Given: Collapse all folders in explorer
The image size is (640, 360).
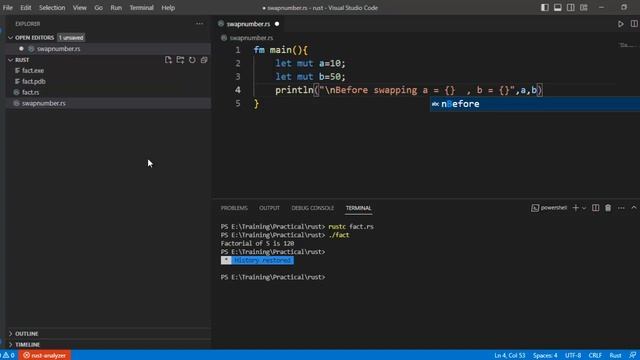Looking at the screenshot, I should point(204,60).
